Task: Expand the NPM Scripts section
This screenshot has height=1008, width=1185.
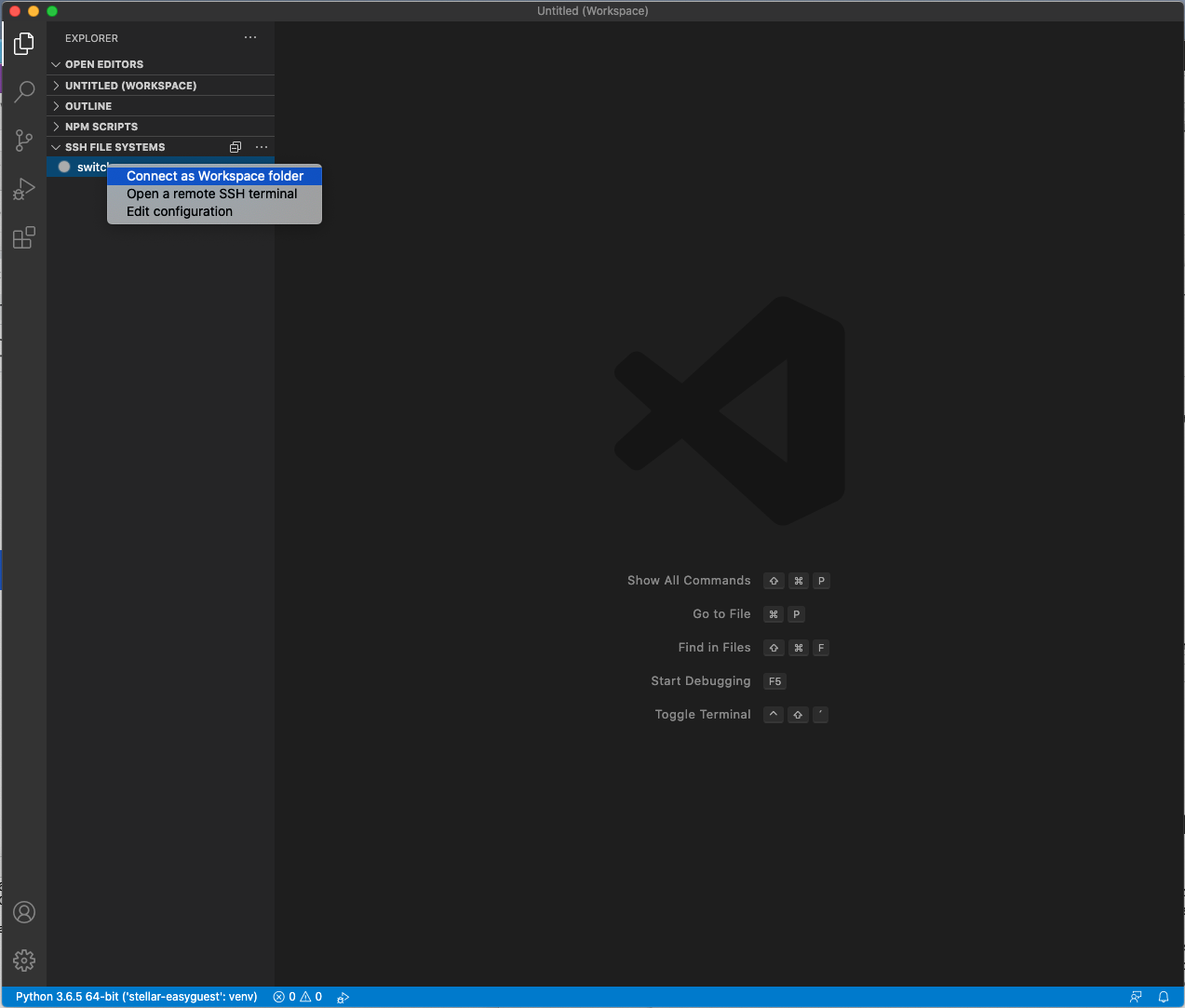Action: tap(101, 127)
